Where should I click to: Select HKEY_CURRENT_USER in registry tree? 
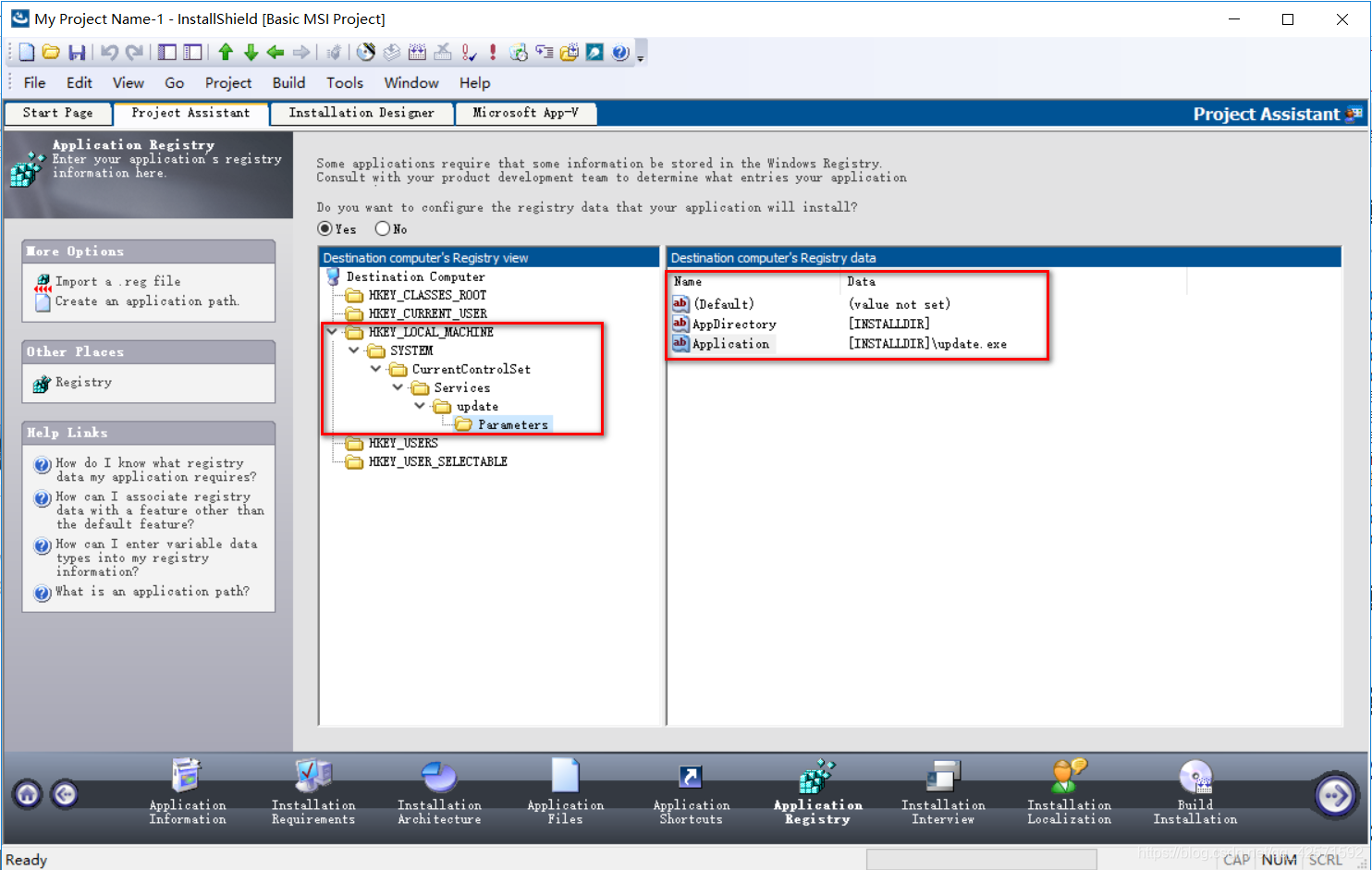point(427,313)
